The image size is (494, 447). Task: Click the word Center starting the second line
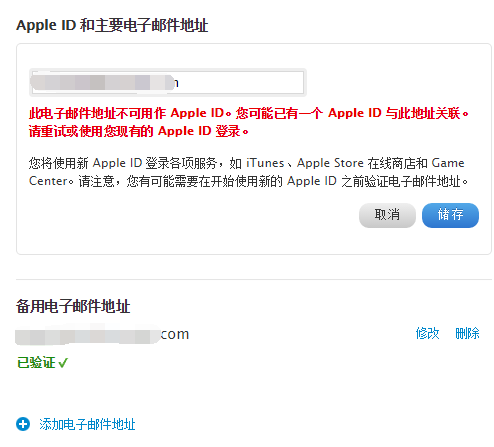tap(49, 181)
